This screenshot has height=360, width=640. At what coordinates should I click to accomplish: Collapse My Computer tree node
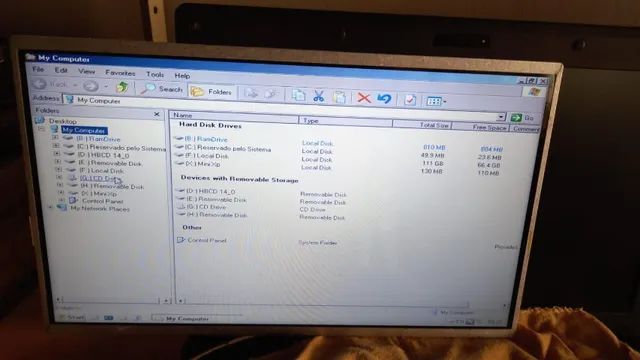click(x=42, y=129)
